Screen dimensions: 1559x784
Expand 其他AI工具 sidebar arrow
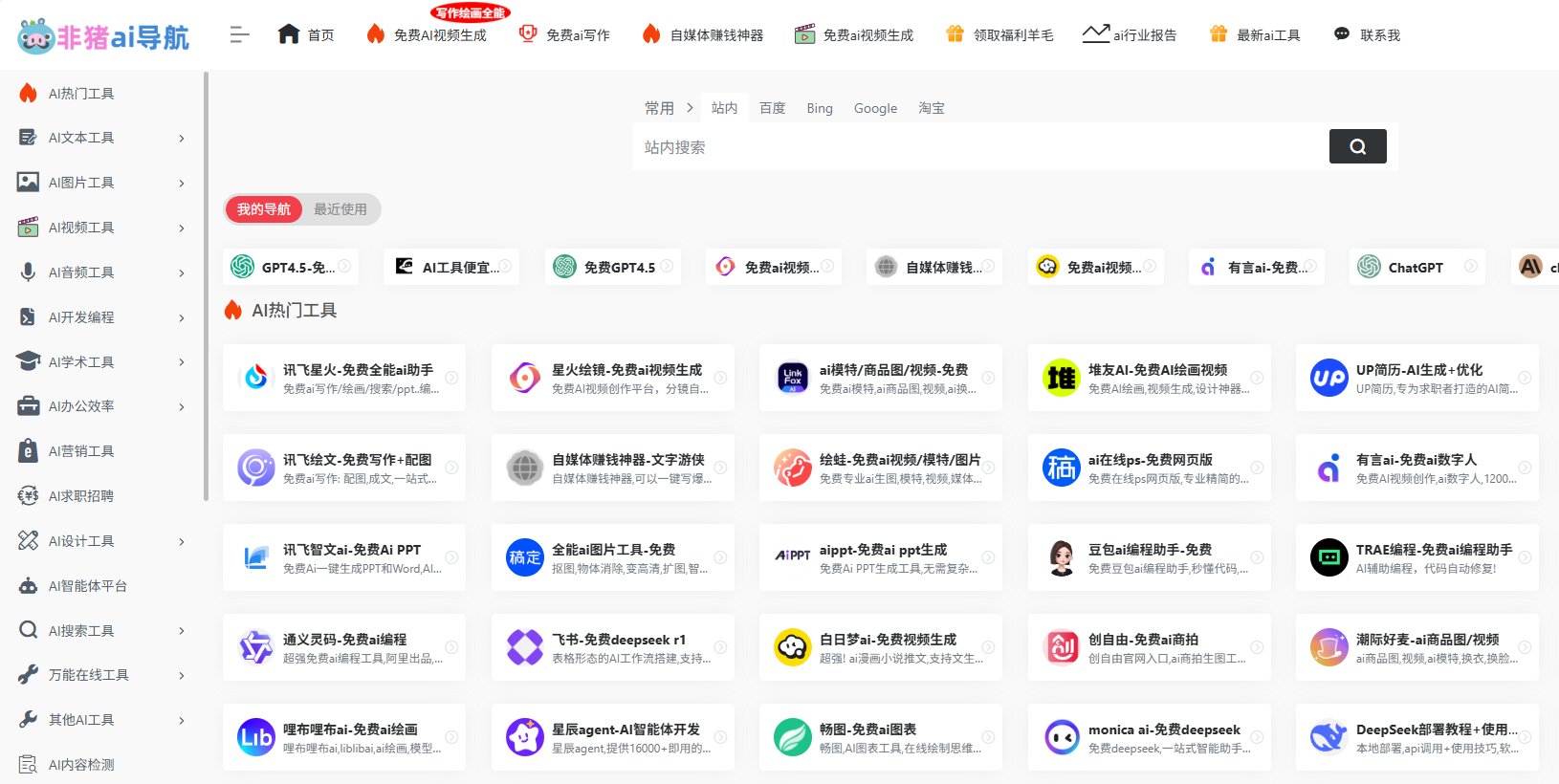[x=182, y=721]
